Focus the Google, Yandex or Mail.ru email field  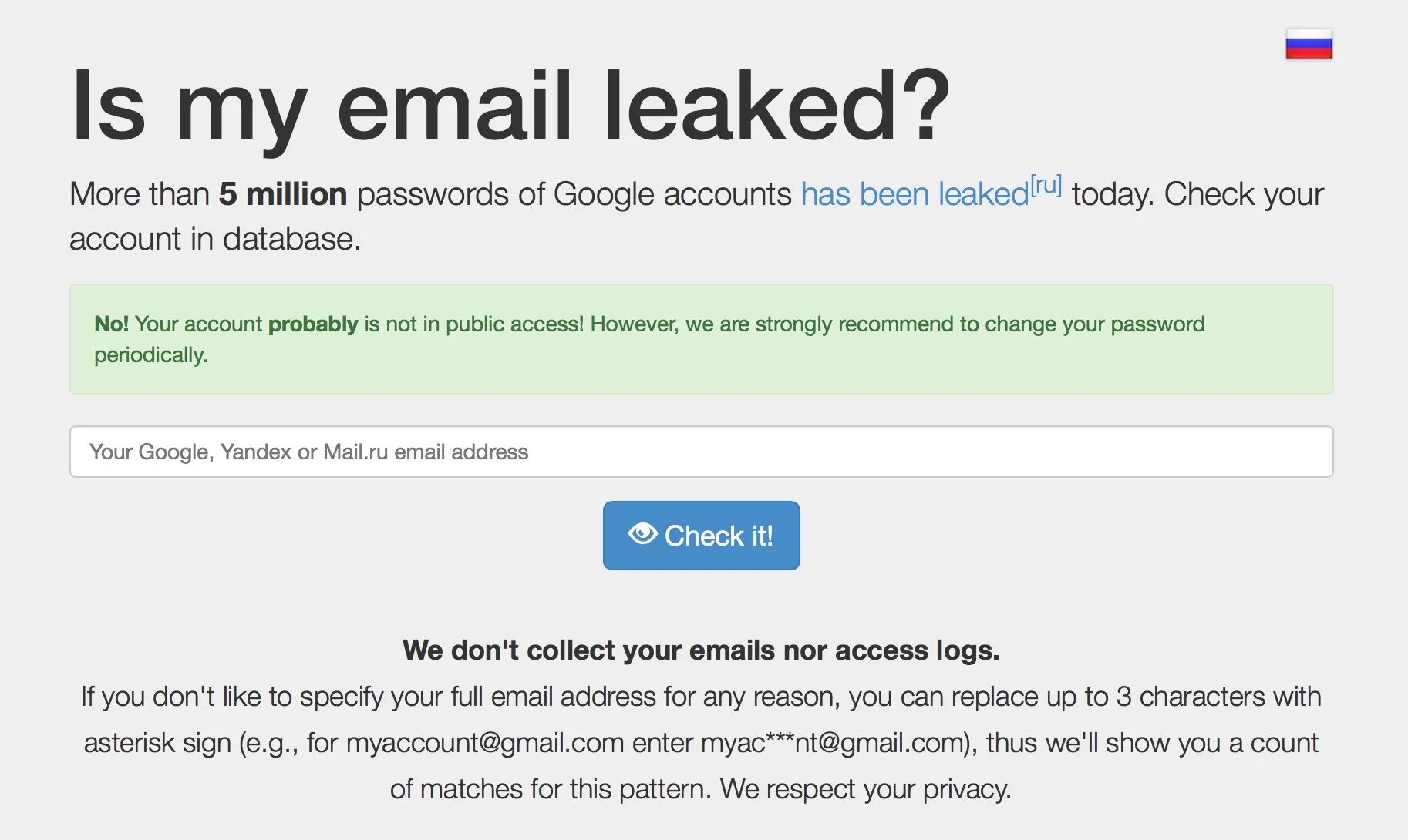click(701, 452)
